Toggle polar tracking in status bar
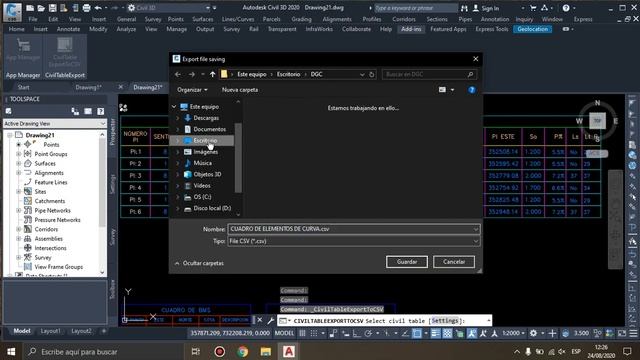The width and height of the screenshot is (640, 360). pos(368,333)
